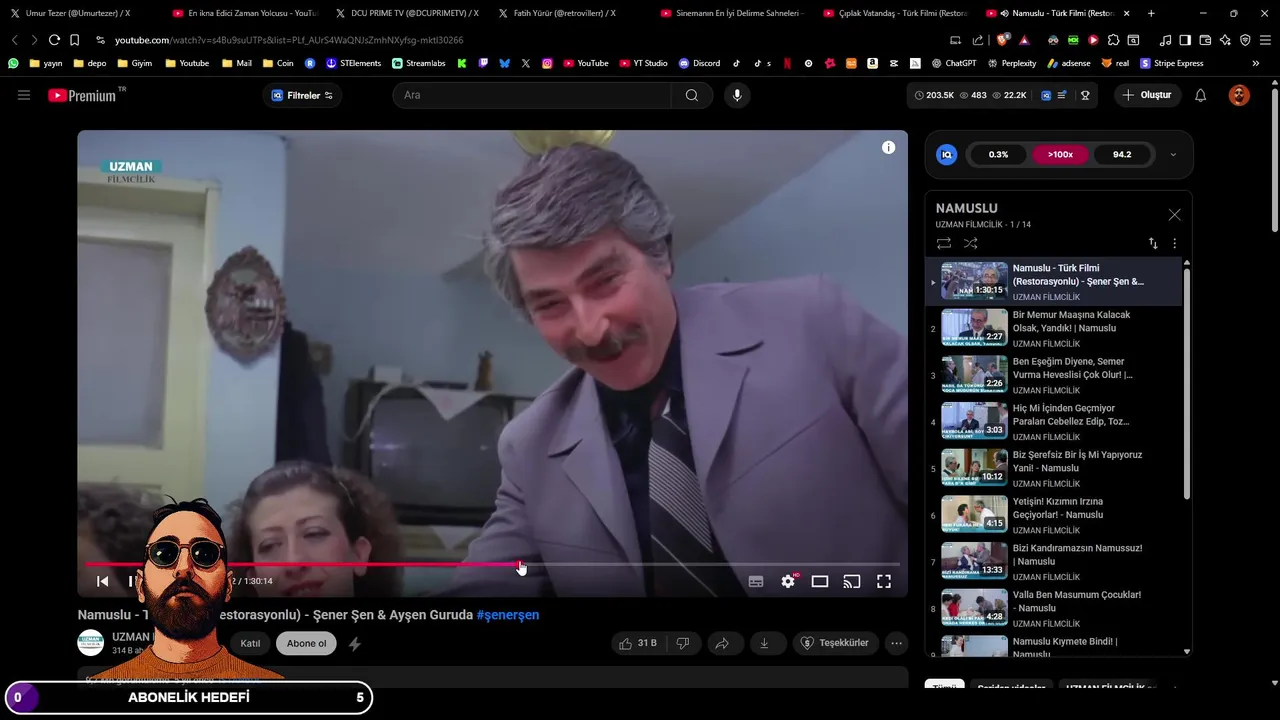Image resolution: width=1280 pixels, height=720 pixels.
Task: Open the player settings gear
Action: tap(788, 581)
